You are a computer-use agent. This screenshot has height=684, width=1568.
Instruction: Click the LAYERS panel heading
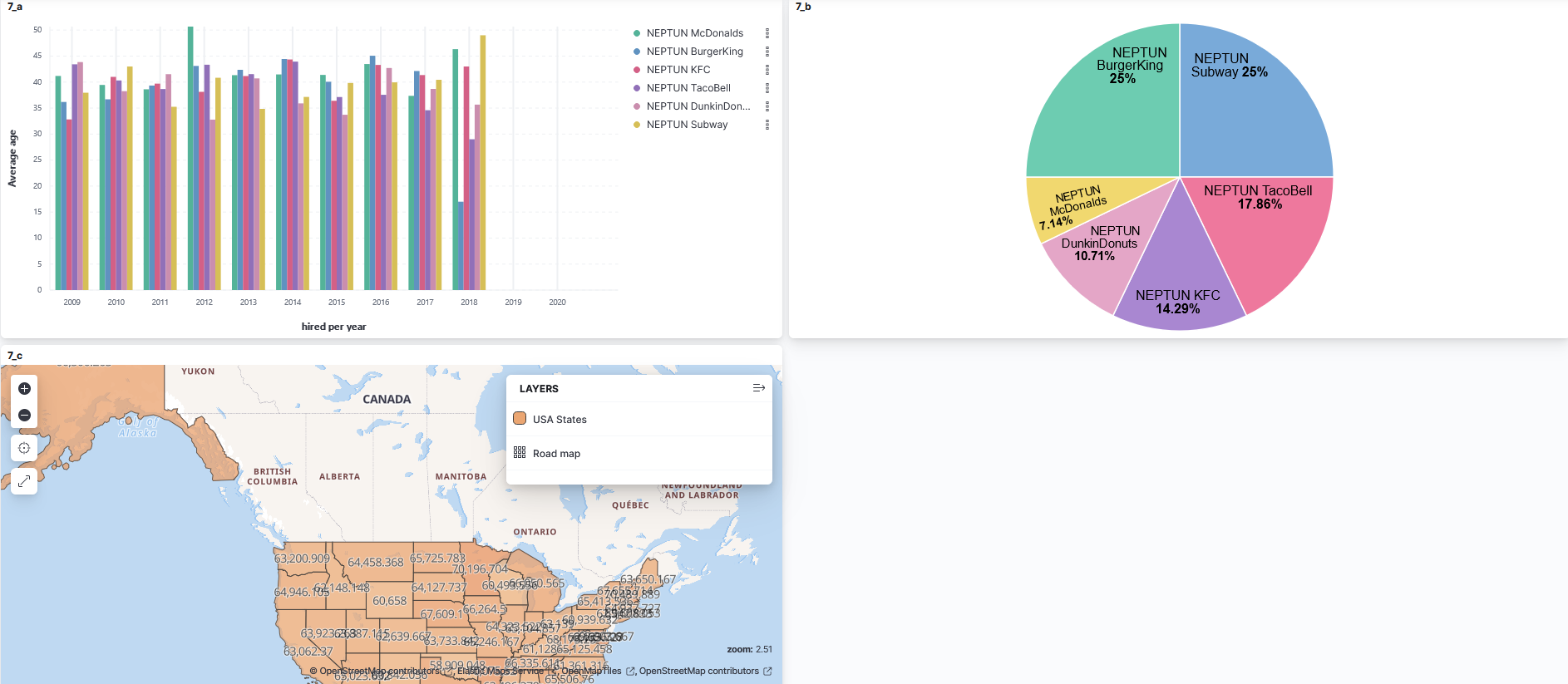pyautogui.click(x=539, y=389)
